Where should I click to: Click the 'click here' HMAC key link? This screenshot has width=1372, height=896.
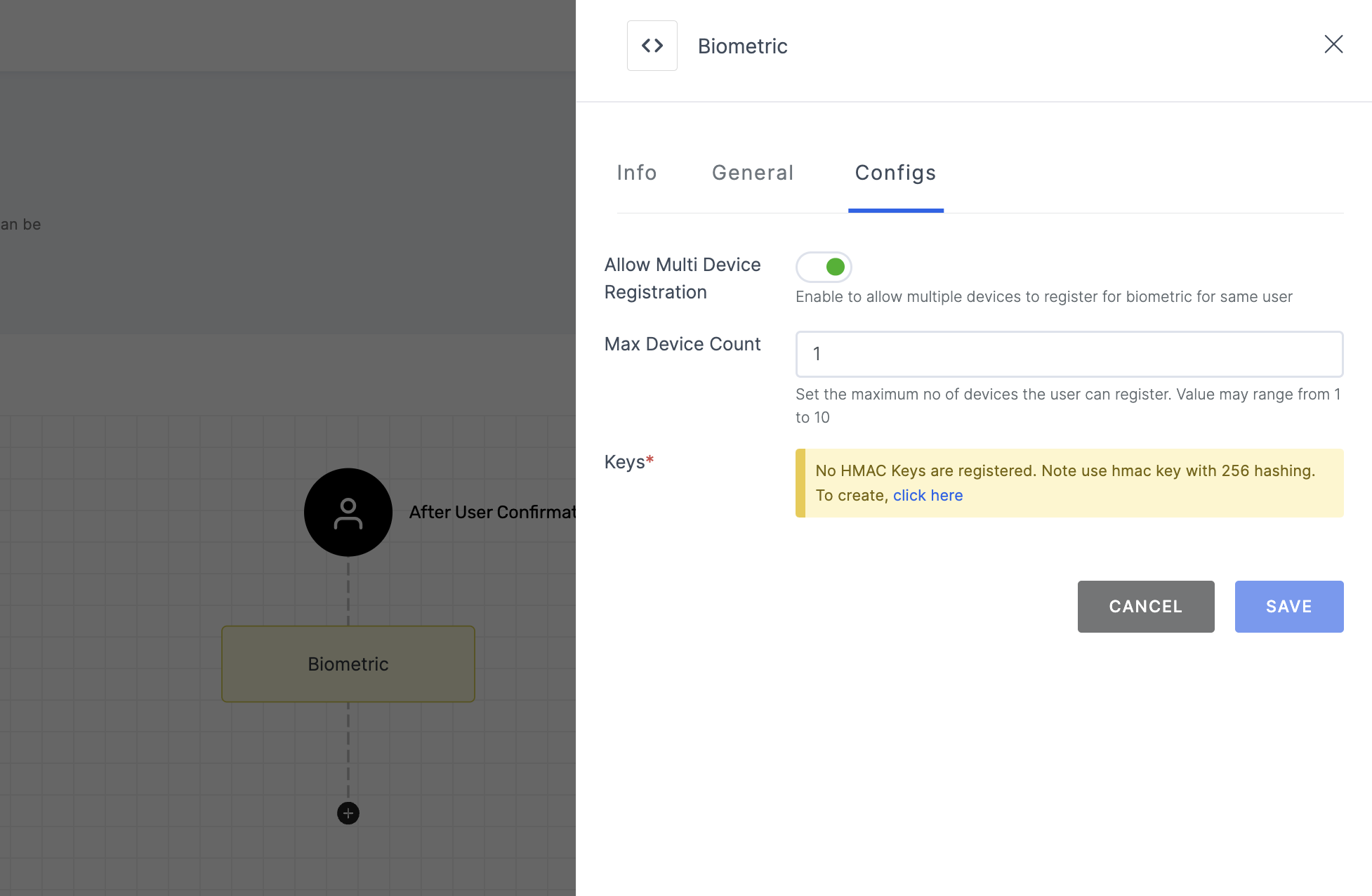(927, 494)
